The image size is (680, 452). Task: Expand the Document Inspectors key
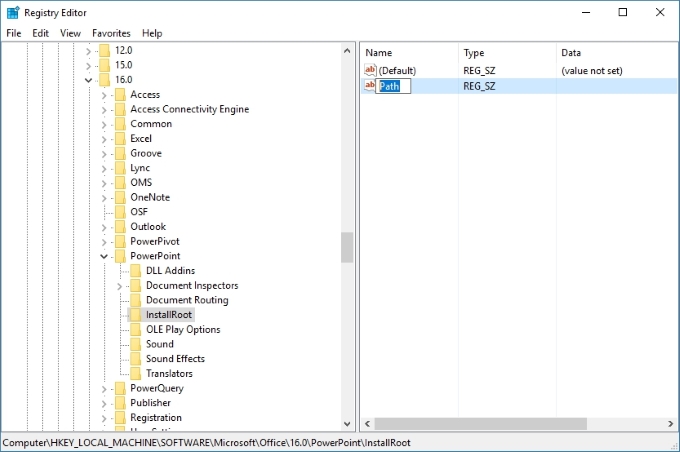120,286
